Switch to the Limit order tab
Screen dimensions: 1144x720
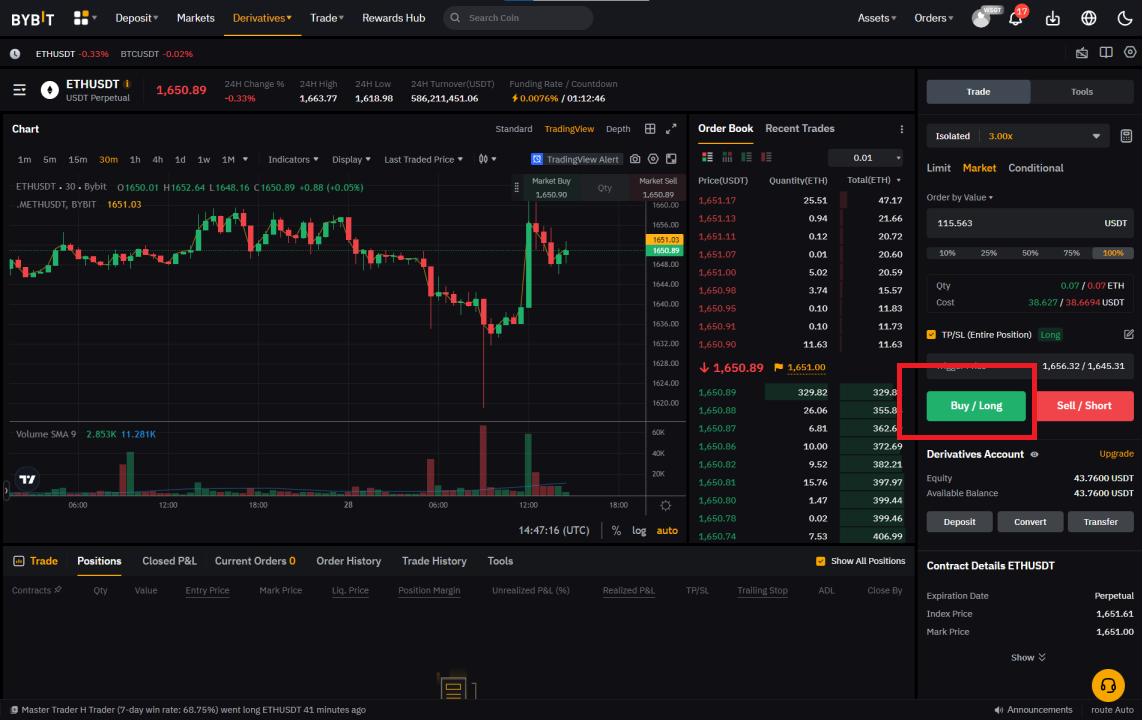point(938,168)
